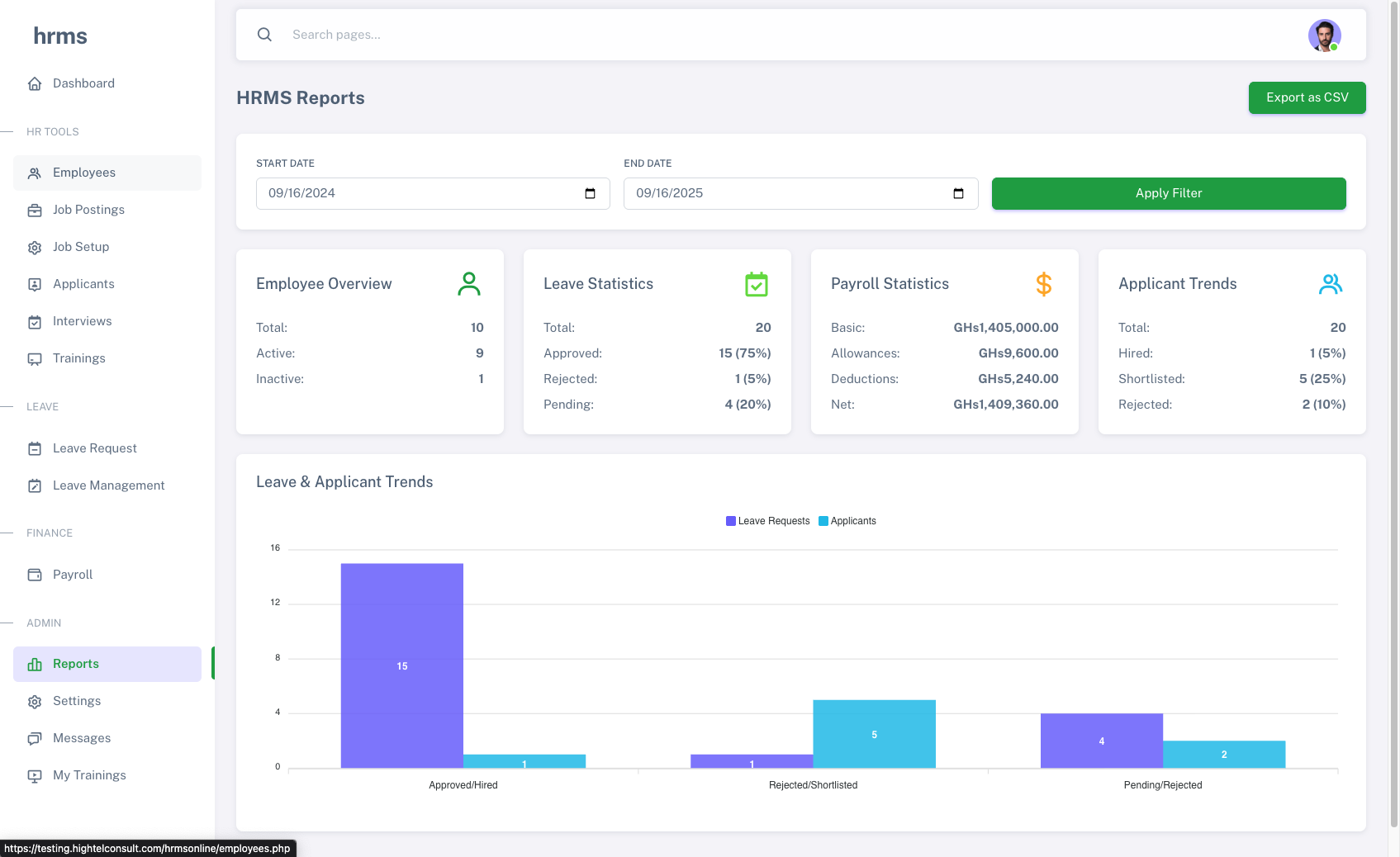This screenshot has height=857, width=1400.
Task: Open the Start Date calendar picker
Action: (590, 193)
